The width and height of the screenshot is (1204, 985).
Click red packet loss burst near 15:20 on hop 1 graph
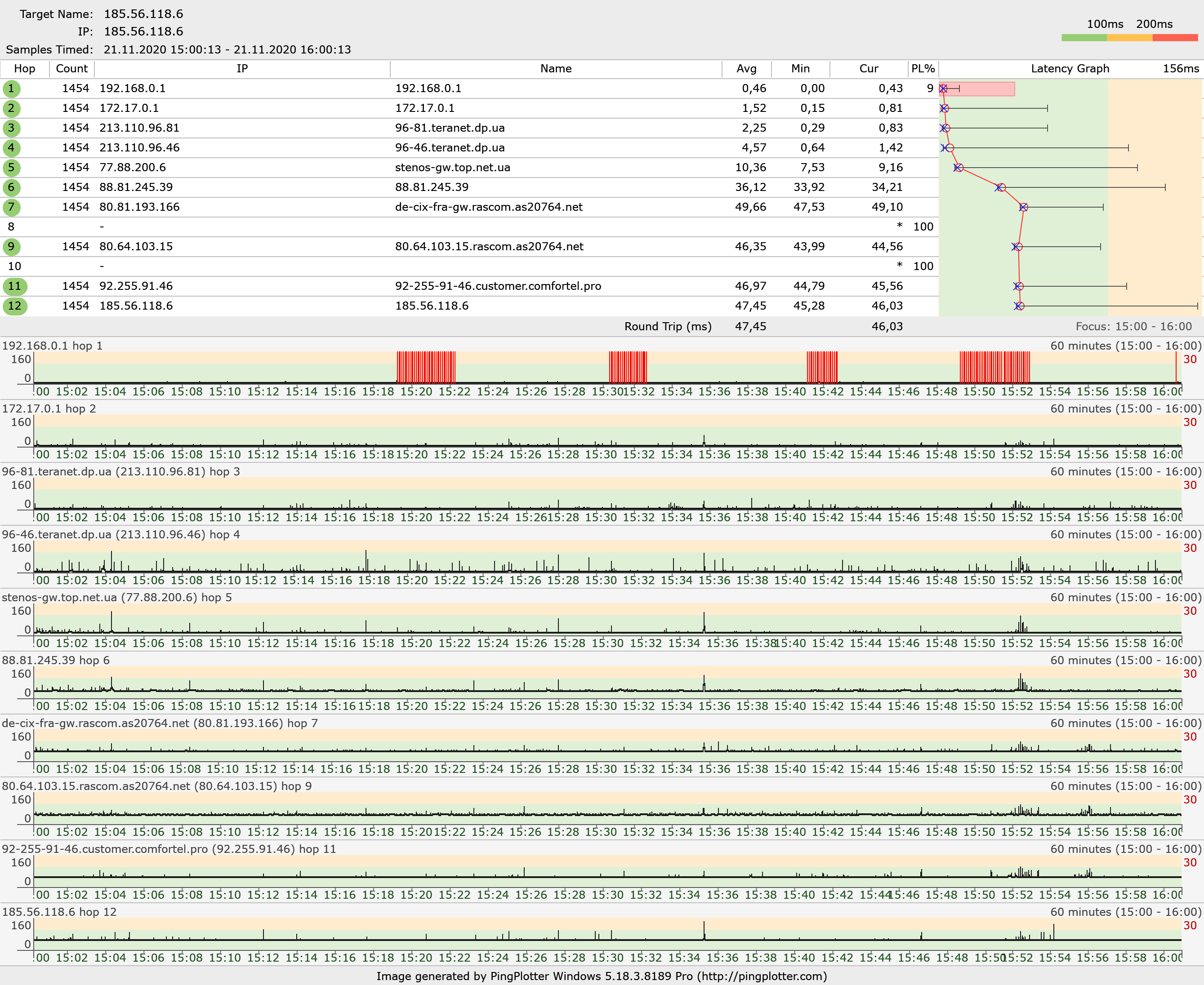point(426,367)
